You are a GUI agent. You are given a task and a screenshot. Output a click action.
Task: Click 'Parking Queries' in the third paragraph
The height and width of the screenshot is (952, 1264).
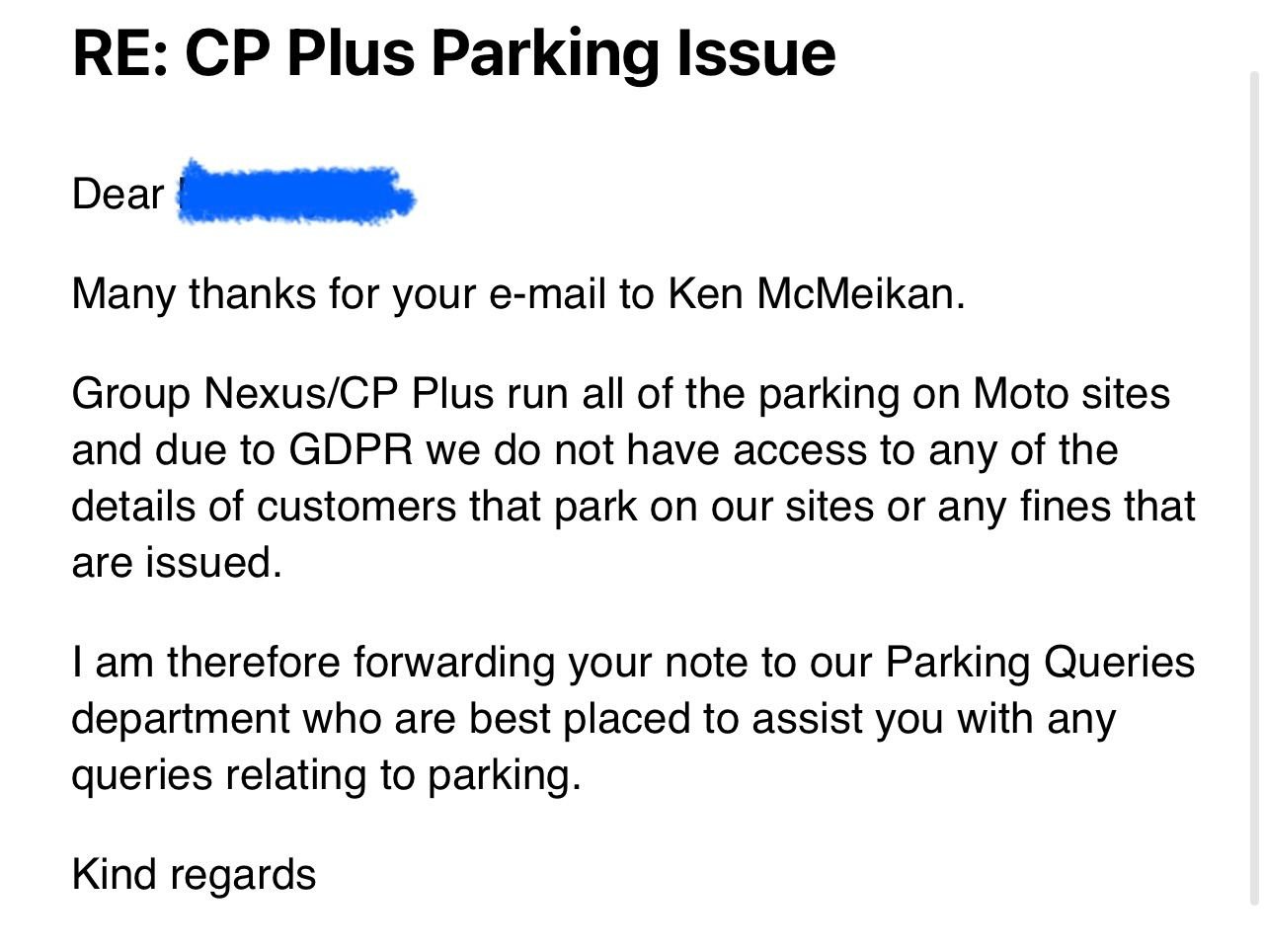pos(1040,662)
